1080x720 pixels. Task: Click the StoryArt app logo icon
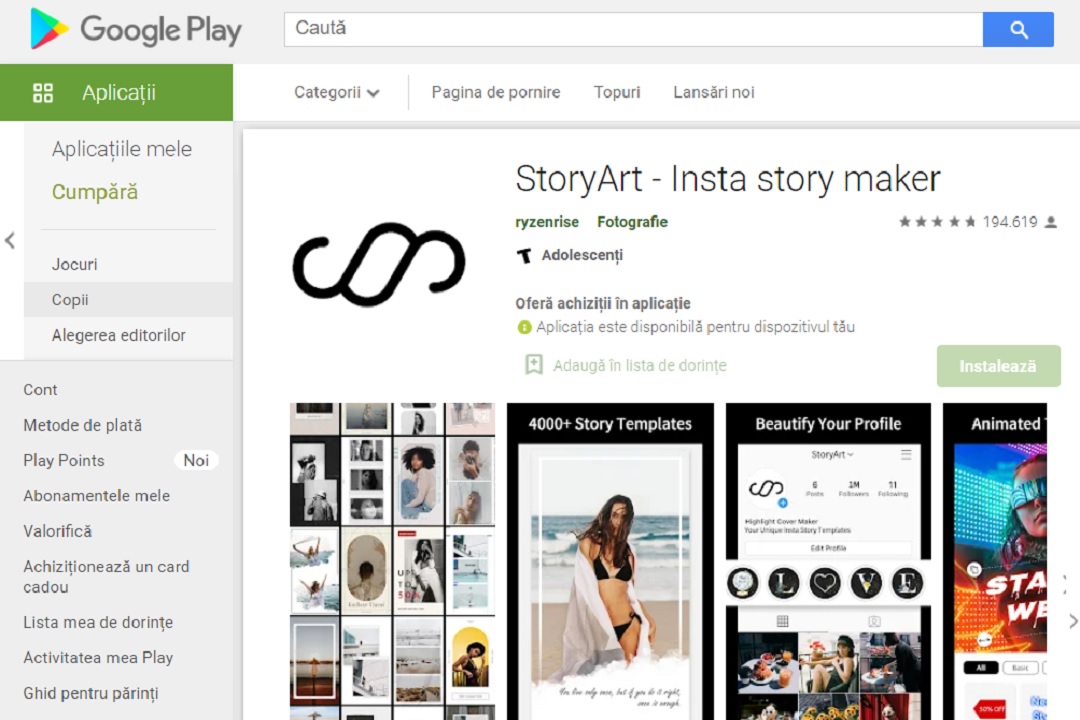pos(379,263)
